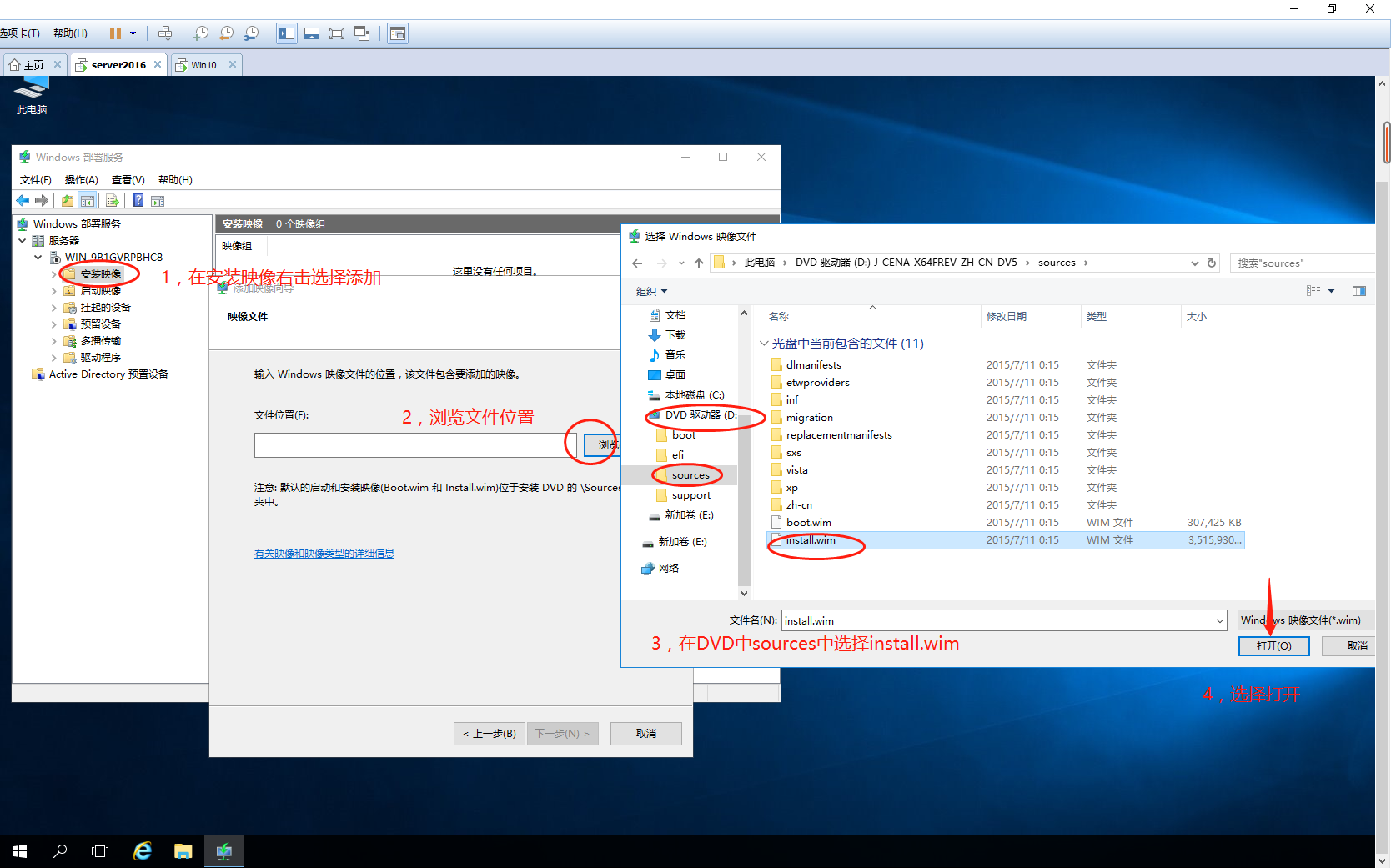
Task: Collapse the 服务器 tree node
Action: tap(23, 240)
